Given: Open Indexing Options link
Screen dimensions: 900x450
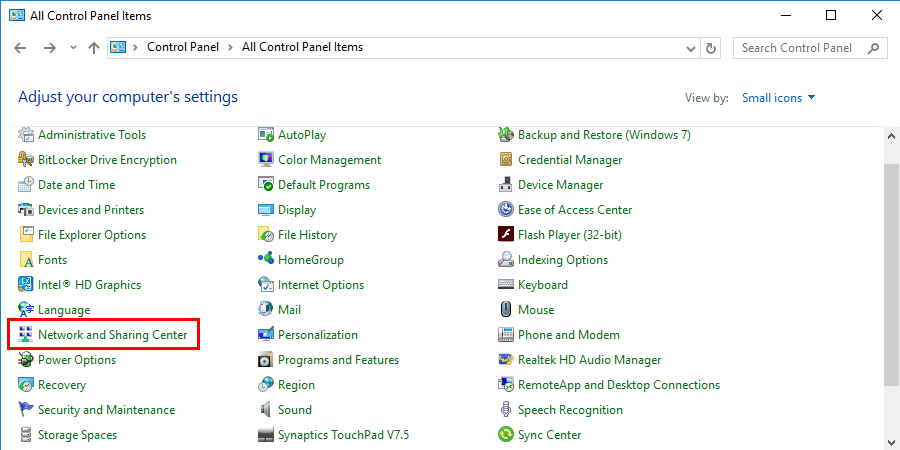Looking at the screenshot, I should (563, 260).
